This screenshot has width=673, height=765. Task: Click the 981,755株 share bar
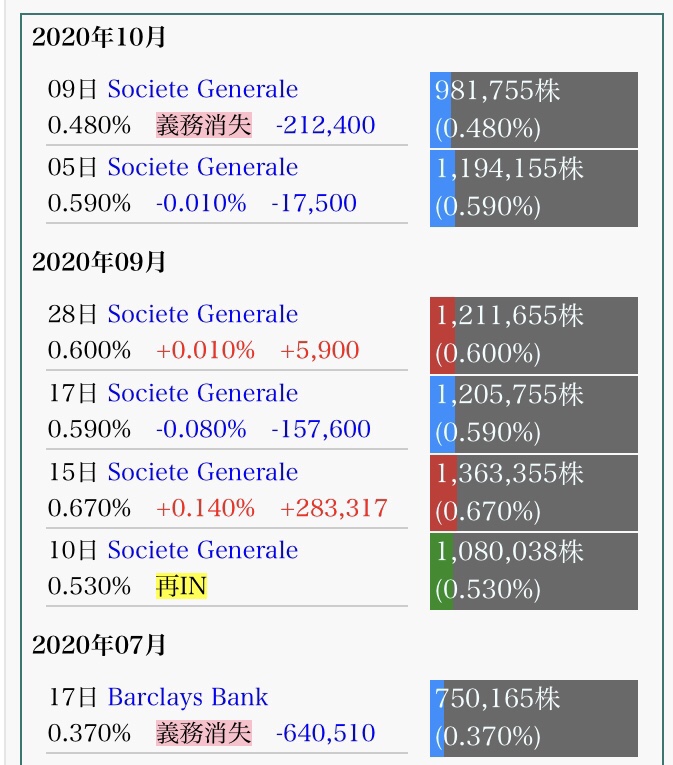pos(534,110)
